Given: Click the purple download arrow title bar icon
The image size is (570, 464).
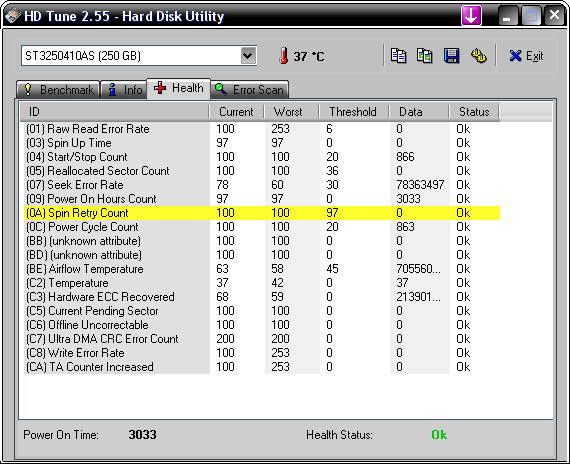Looking at the screenshot, I should (x=471, y=16).
